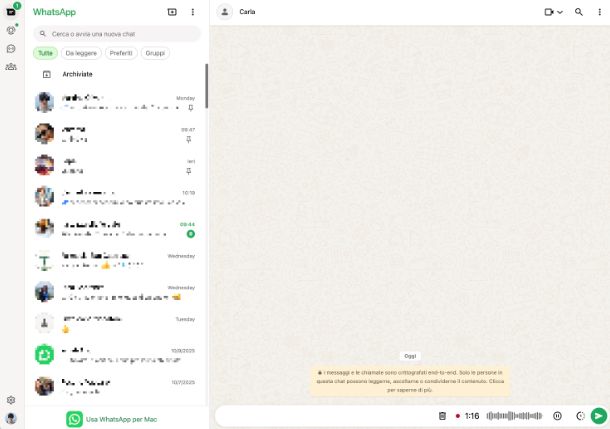The height and width of the screenshot is (429, 610).
Task: Open the chat timestamped 10:19
Action: click(x=116, y=197)
